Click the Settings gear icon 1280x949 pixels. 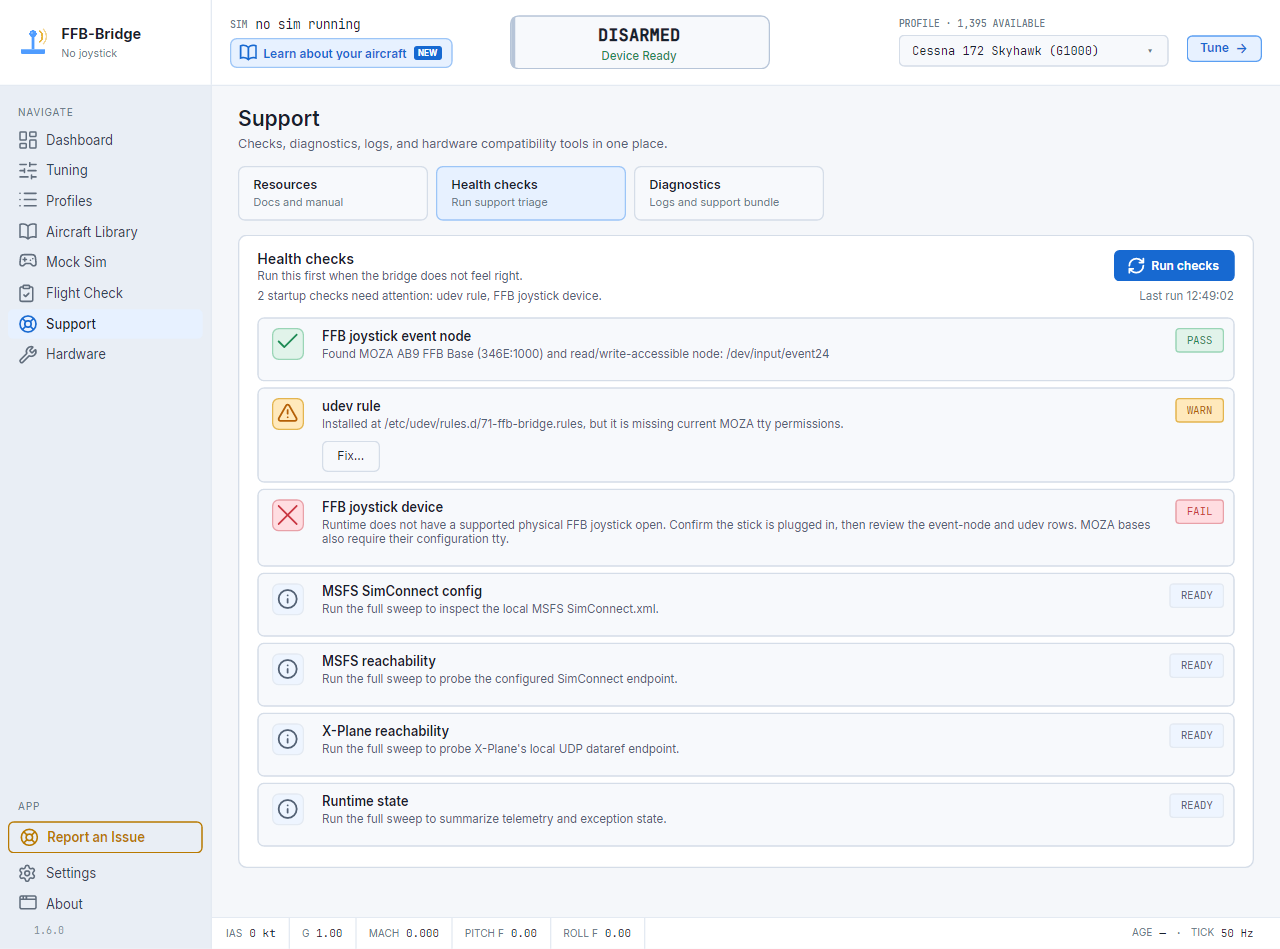pos(28,873)
